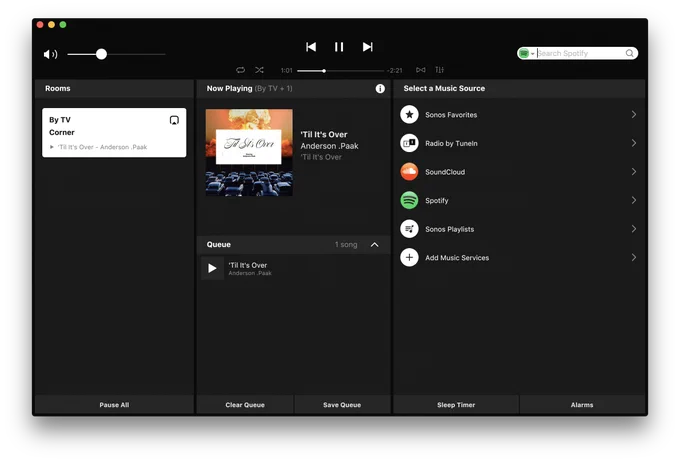
Task: Click the Rooms panel header
Action: click(114, 88)
